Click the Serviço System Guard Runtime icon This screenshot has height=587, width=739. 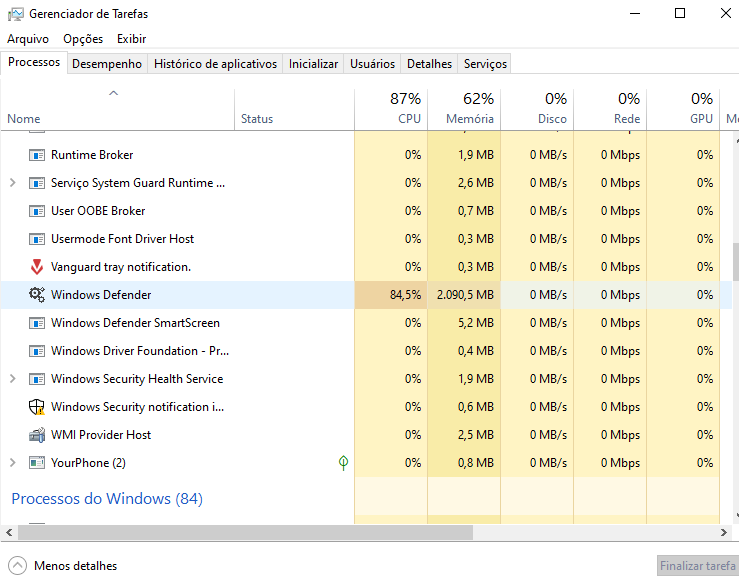coord(37,183)
